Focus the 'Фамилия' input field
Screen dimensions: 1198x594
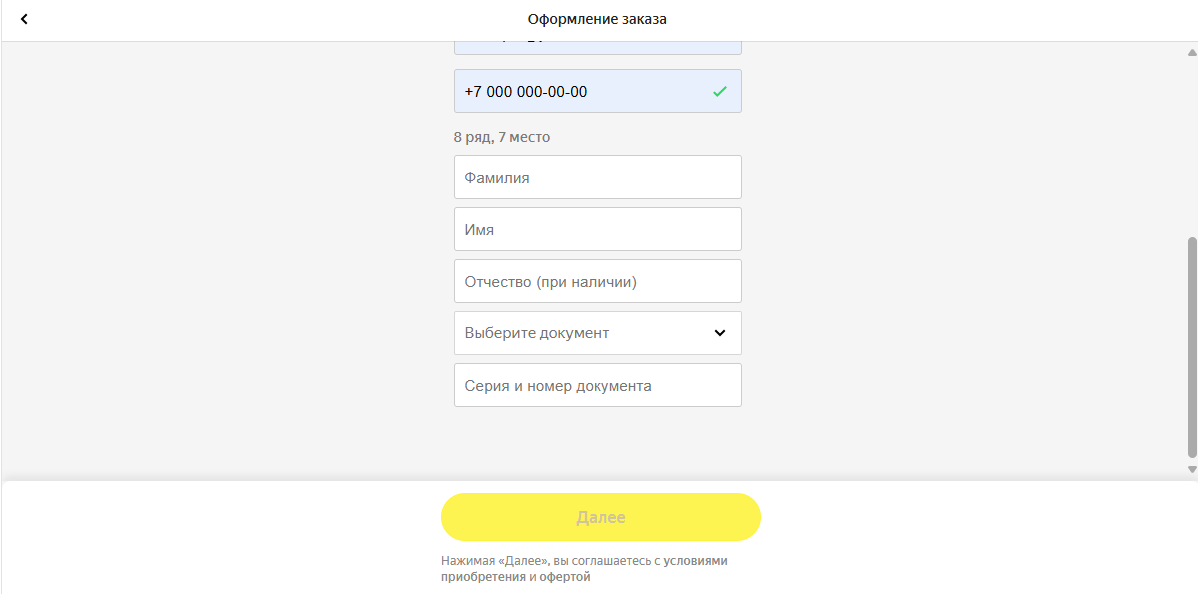coord(597,177)
